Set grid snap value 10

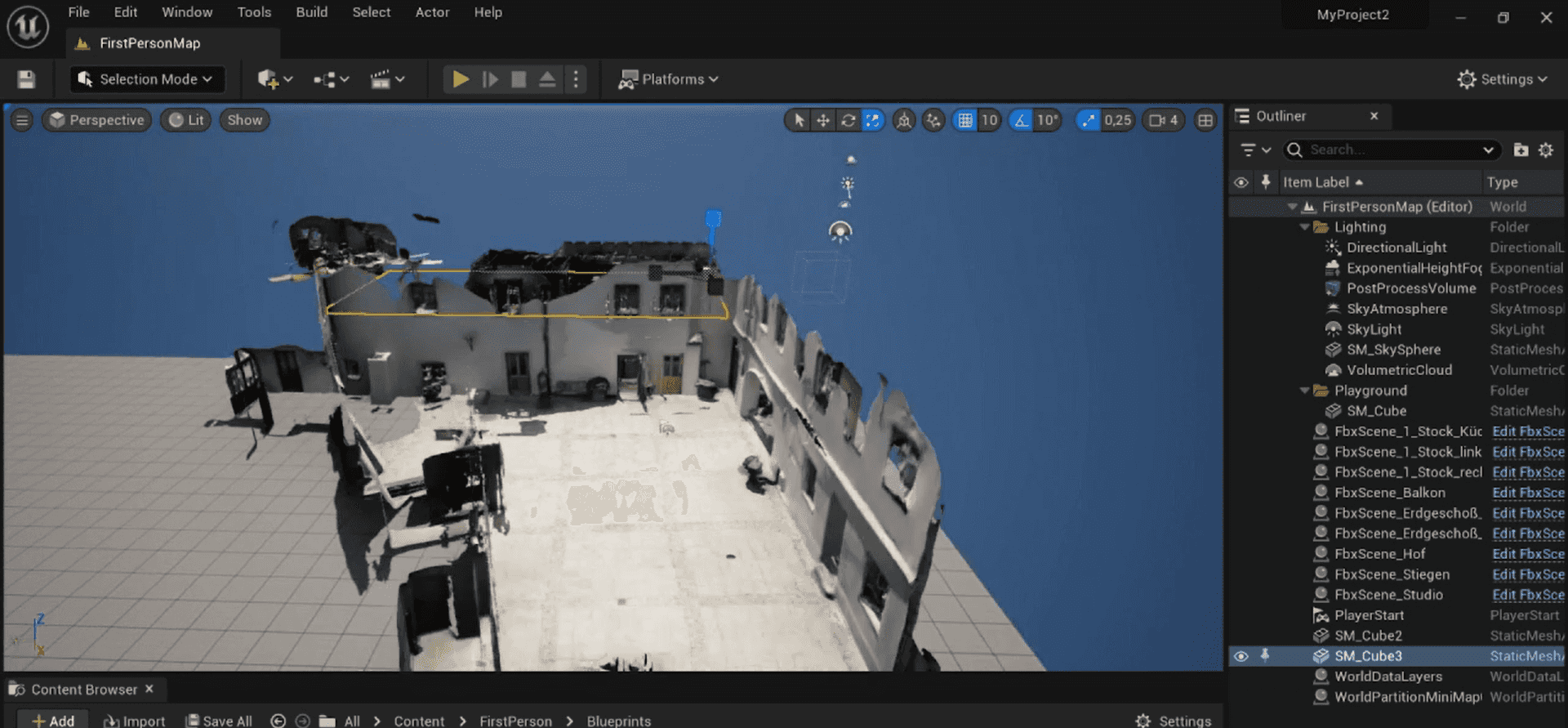point(990,120)
